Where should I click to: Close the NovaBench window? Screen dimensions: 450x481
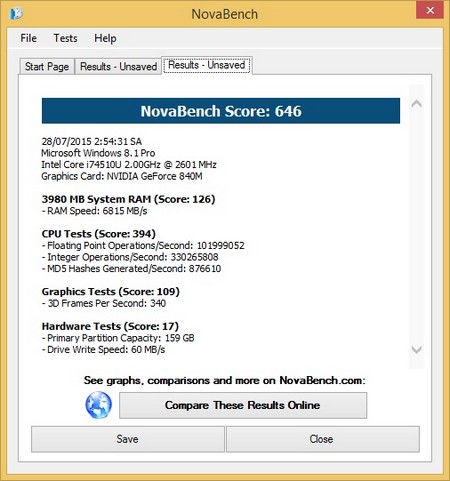[x=430, y=10]
